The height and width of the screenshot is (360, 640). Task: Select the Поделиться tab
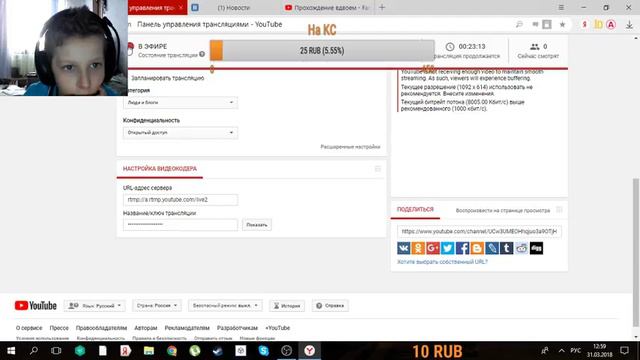click(415, 209)
